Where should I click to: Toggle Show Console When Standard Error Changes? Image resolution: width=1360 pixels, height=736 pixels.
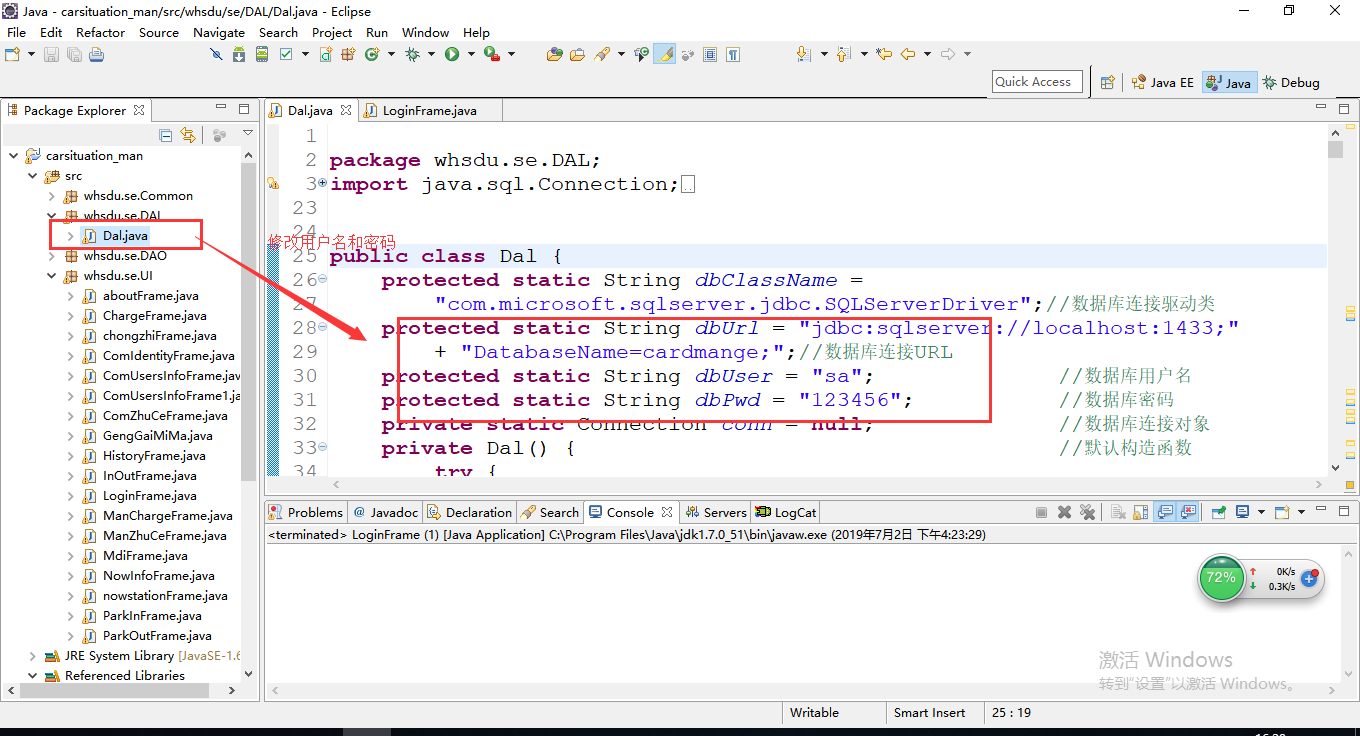click(x=1188, y=512)
